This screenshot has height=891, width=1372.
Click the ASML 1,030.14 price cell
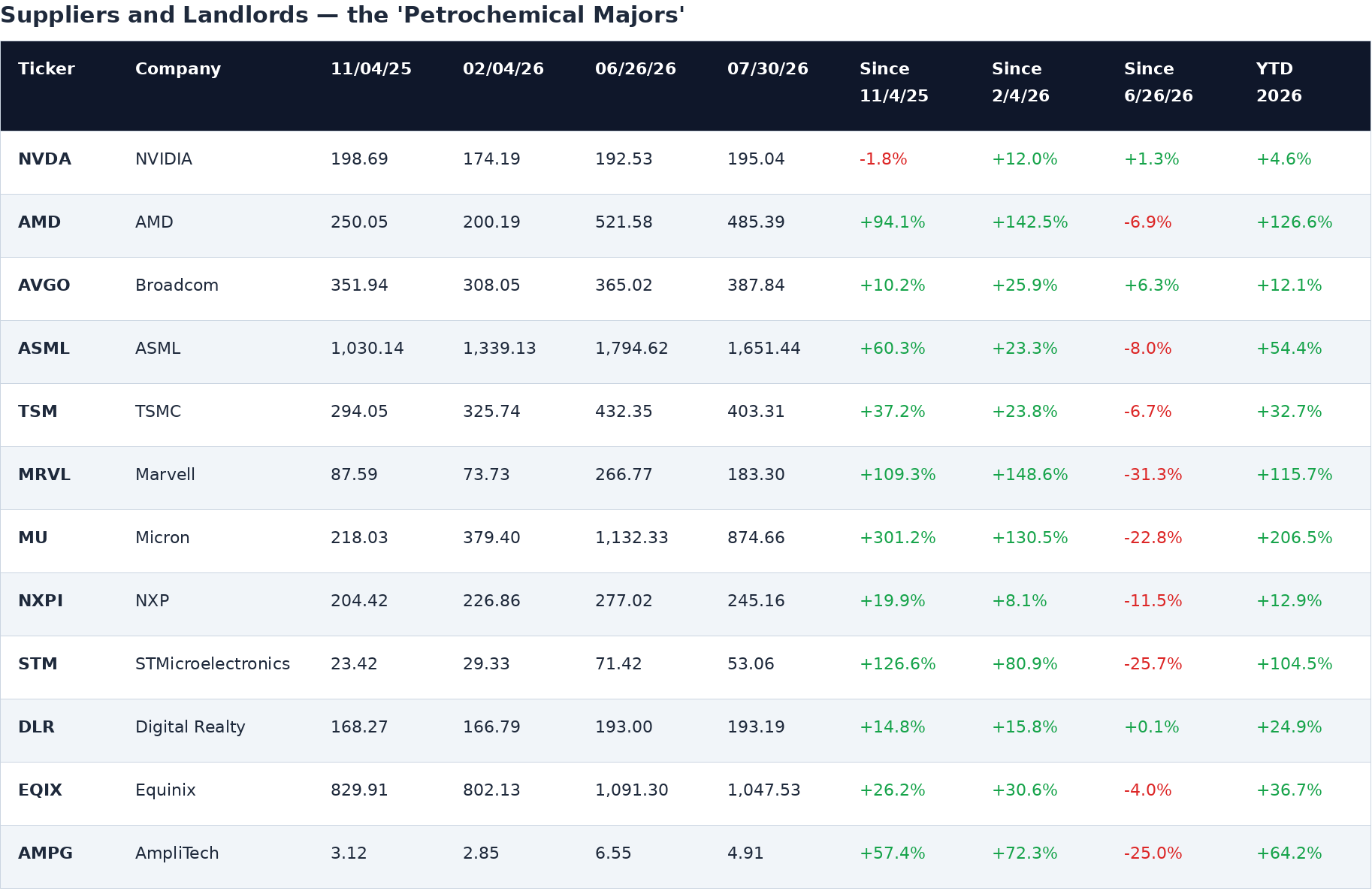click(x=367, y=349)
